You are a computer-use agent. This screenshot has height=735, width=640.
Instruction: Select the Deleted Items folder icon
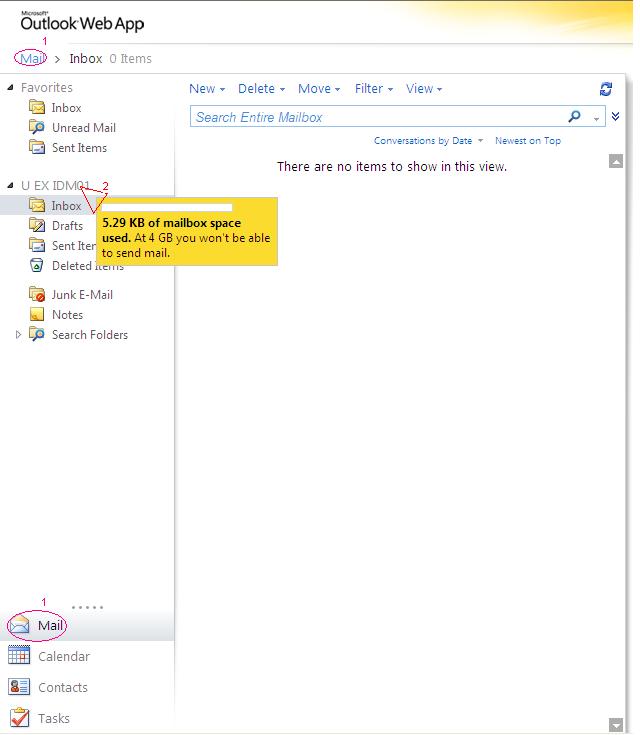point(37,266)
